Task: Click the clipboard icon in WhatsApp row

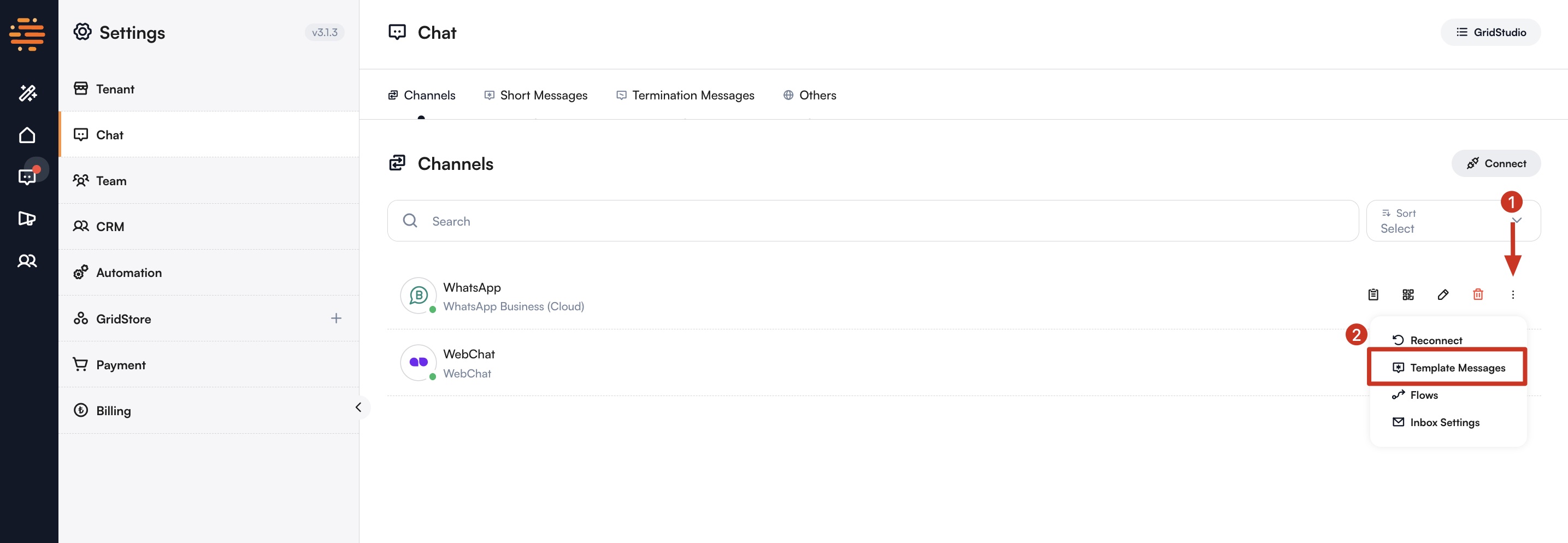Action: (1373, 294)
